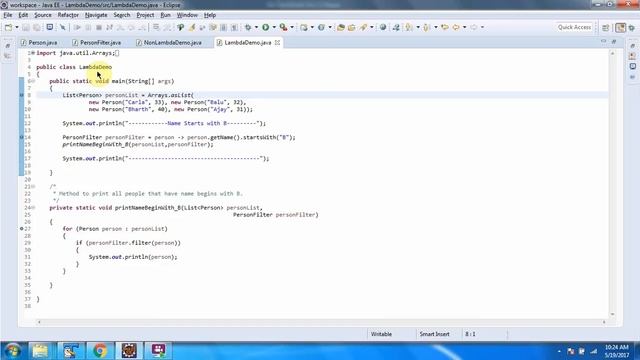Open the Refactor menu

68,15
